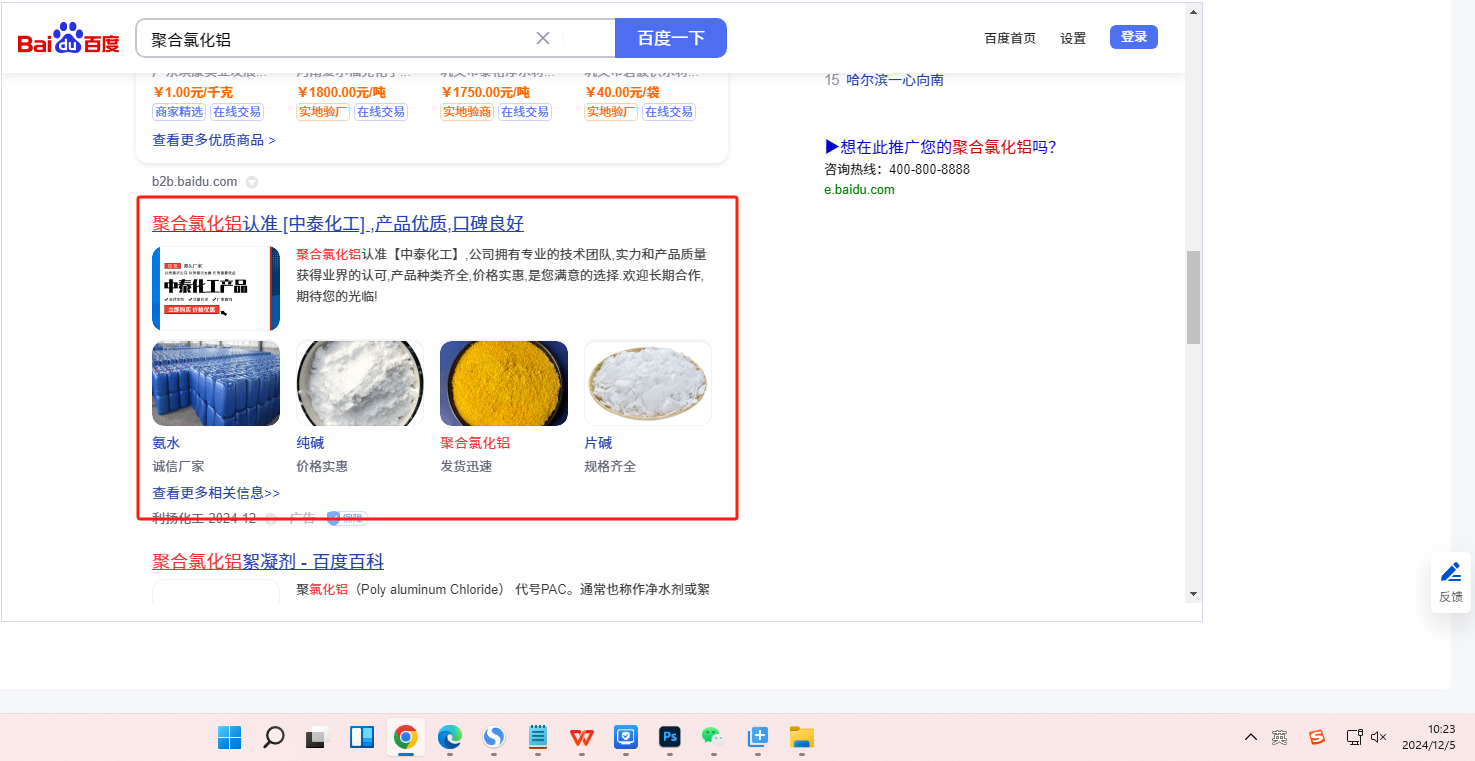Screen dimensions: 1475x761
Task: Open the notepad app on the taskbar
Action: pos(538,738)
